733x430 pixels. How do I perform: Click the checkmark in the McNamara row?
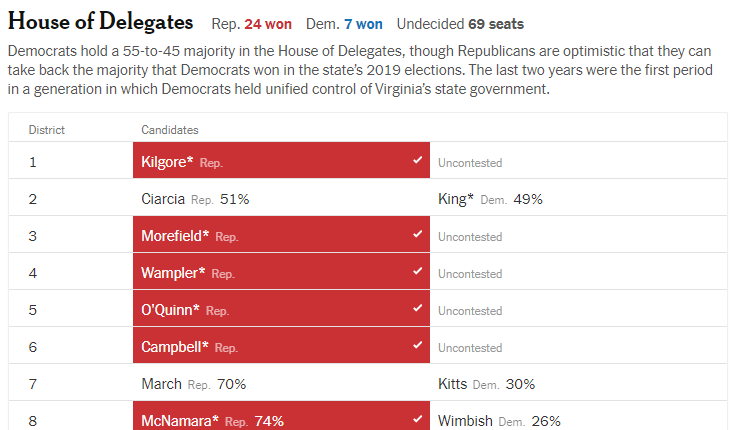click(x=417, y=419)
